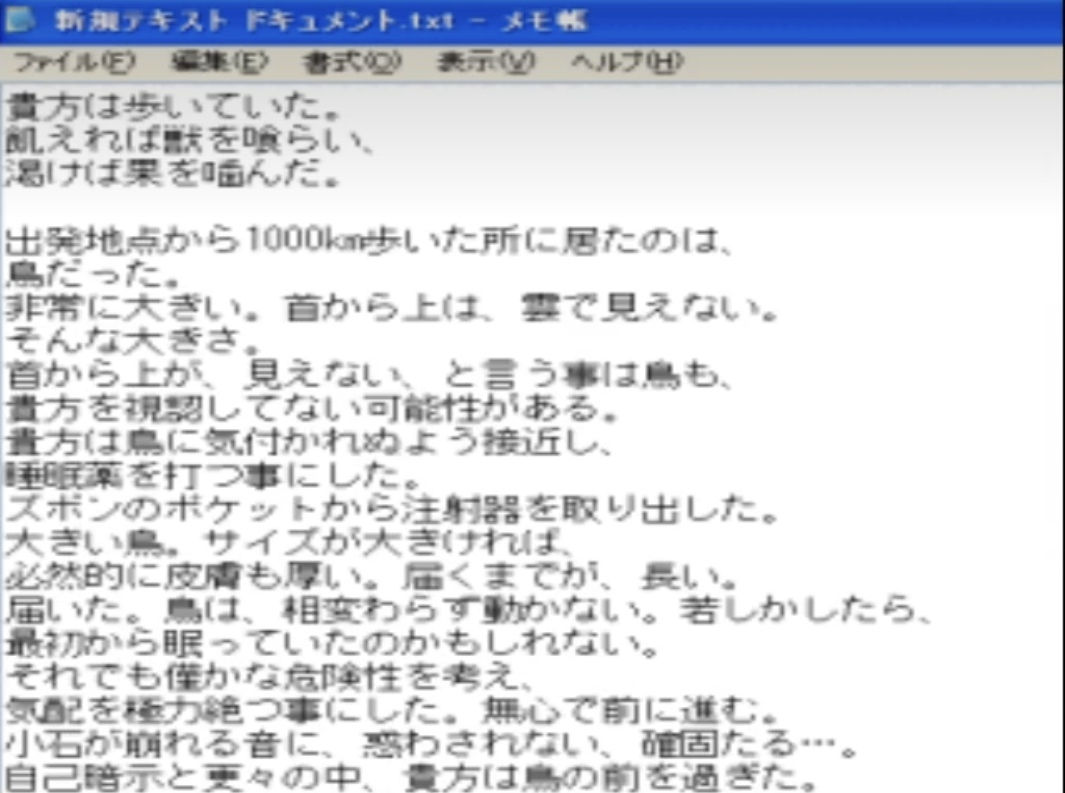This screenshot has width=1065, height=793.
Task: Click the line それでも僅かな危険性を考え、
Action: tap(265, 677)
